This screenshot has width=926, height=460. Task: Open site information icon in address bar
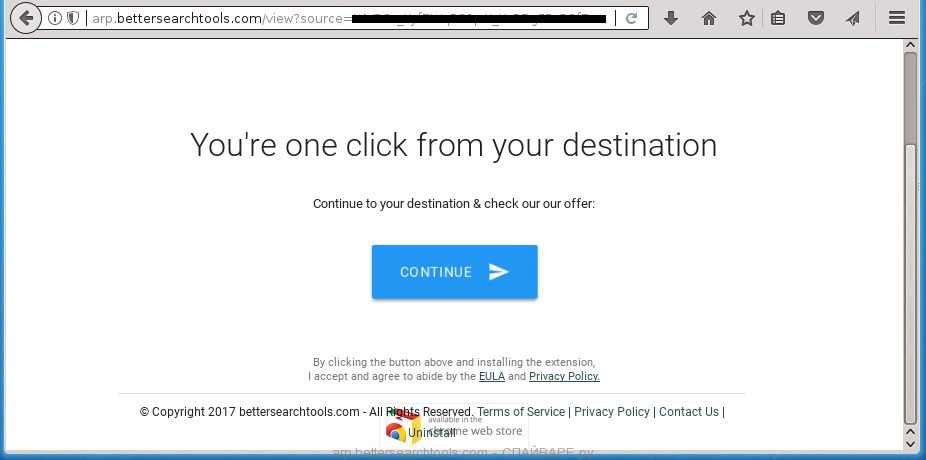[54, 18]
